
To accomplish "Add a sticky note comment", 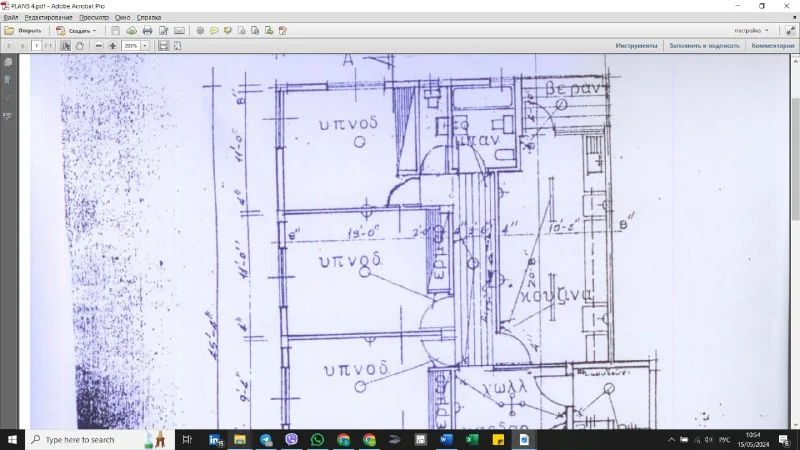I will (214, 31).
